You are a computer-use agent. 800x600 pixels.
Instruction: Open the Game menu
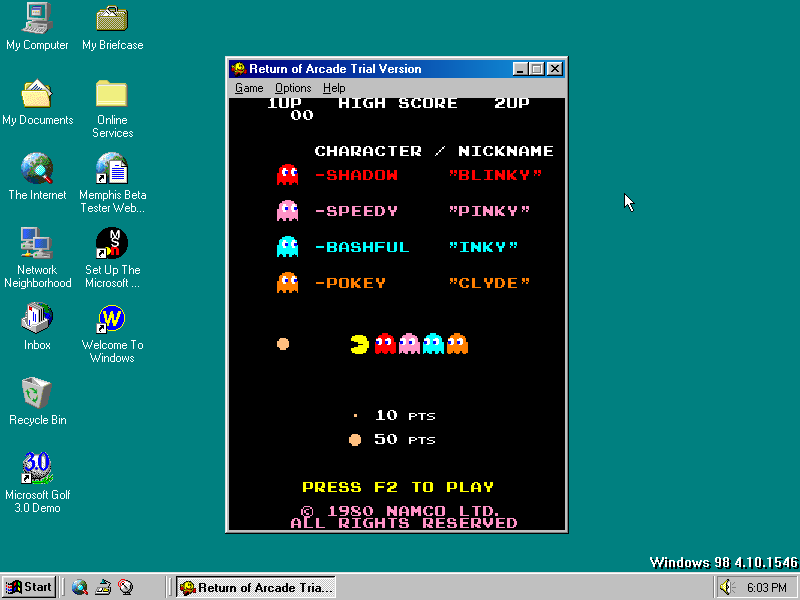tap(249, 88)
